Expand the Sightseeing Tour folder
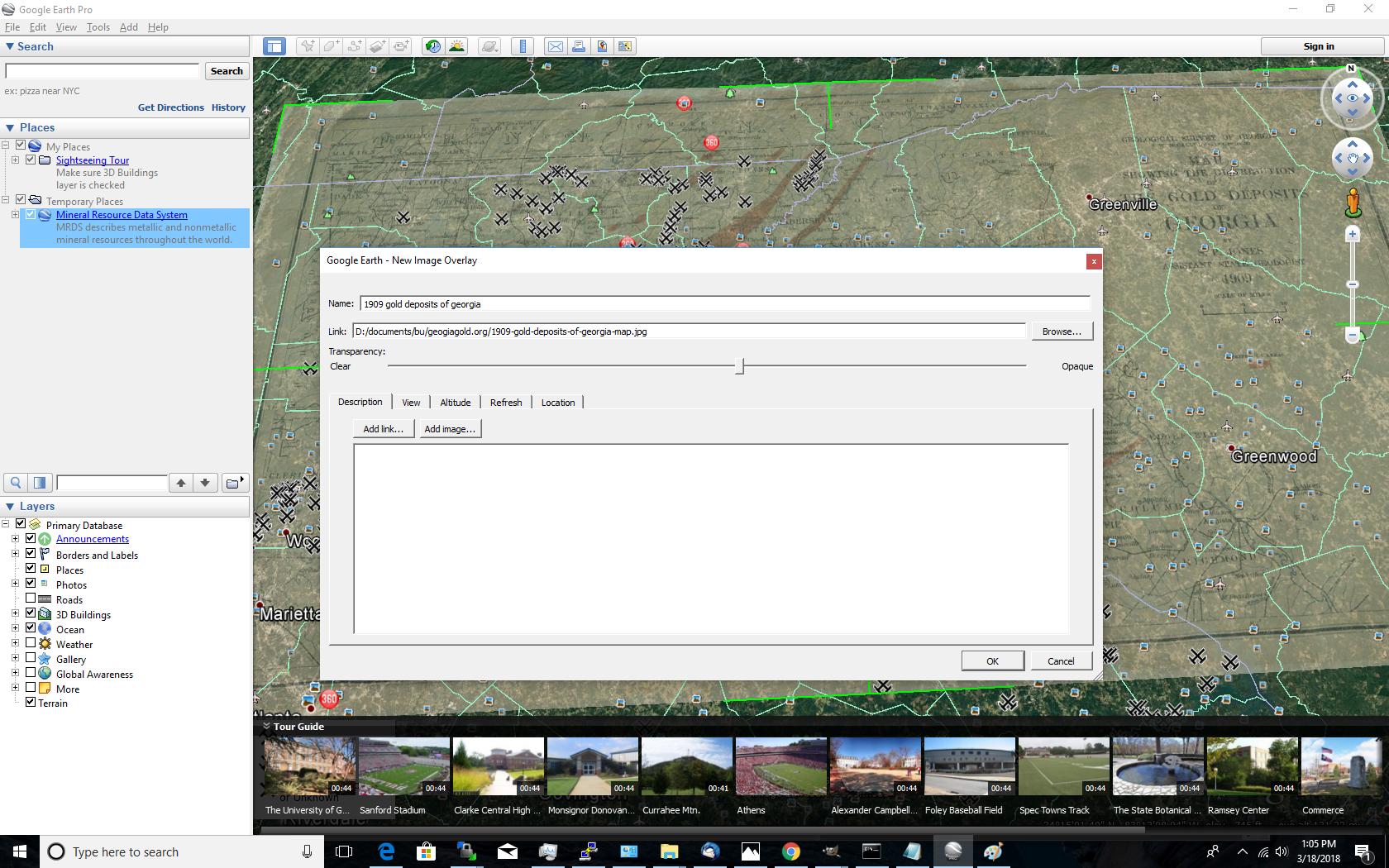The image size is (1389, 868). coord(15,160)
